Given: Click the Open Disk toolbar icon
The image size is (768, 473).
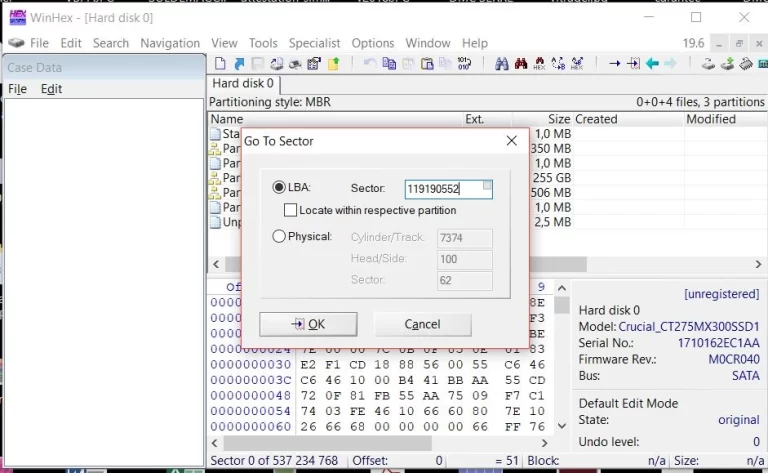Looking at the screenshot, I should coord(708,64).
